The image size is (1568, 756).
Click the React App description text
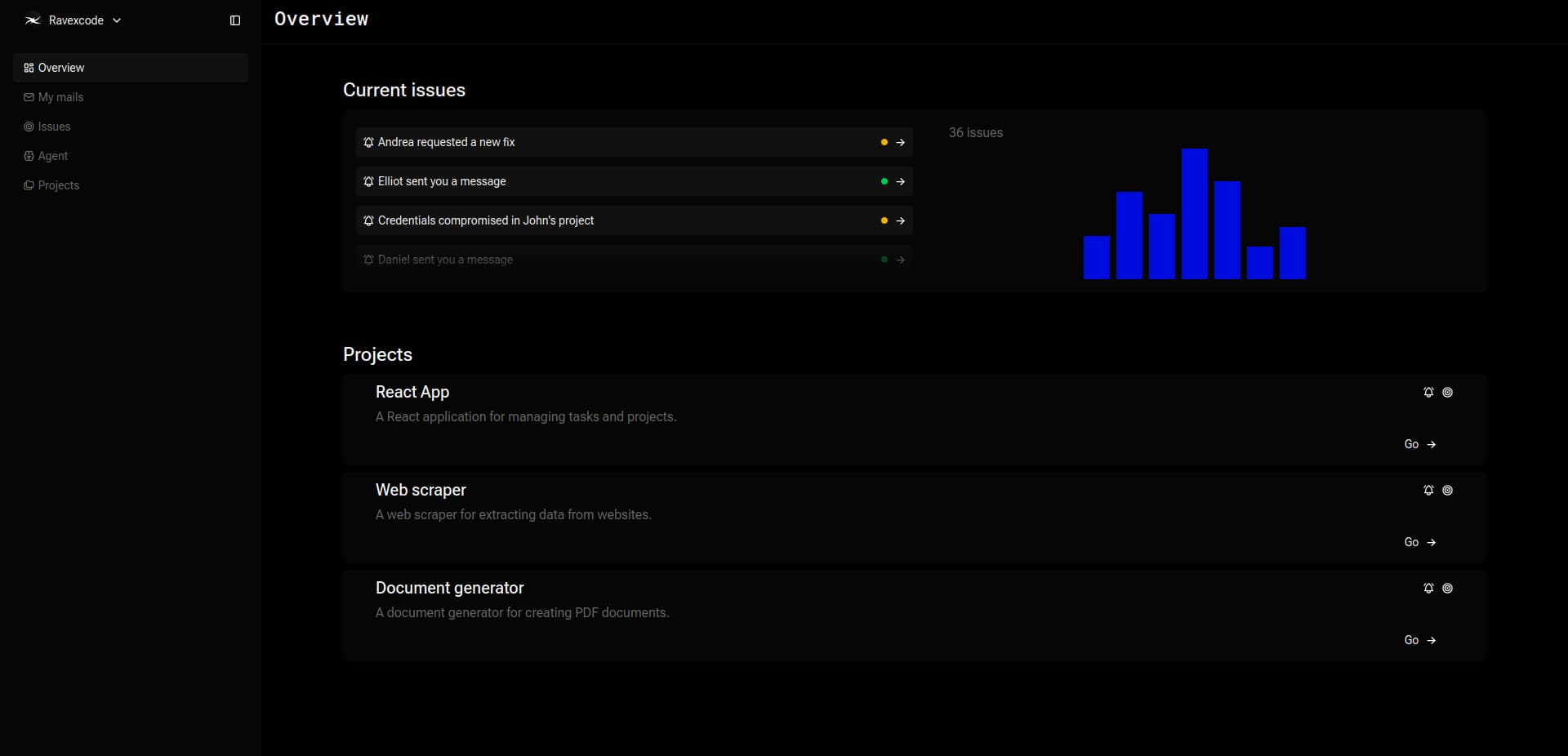526,416
